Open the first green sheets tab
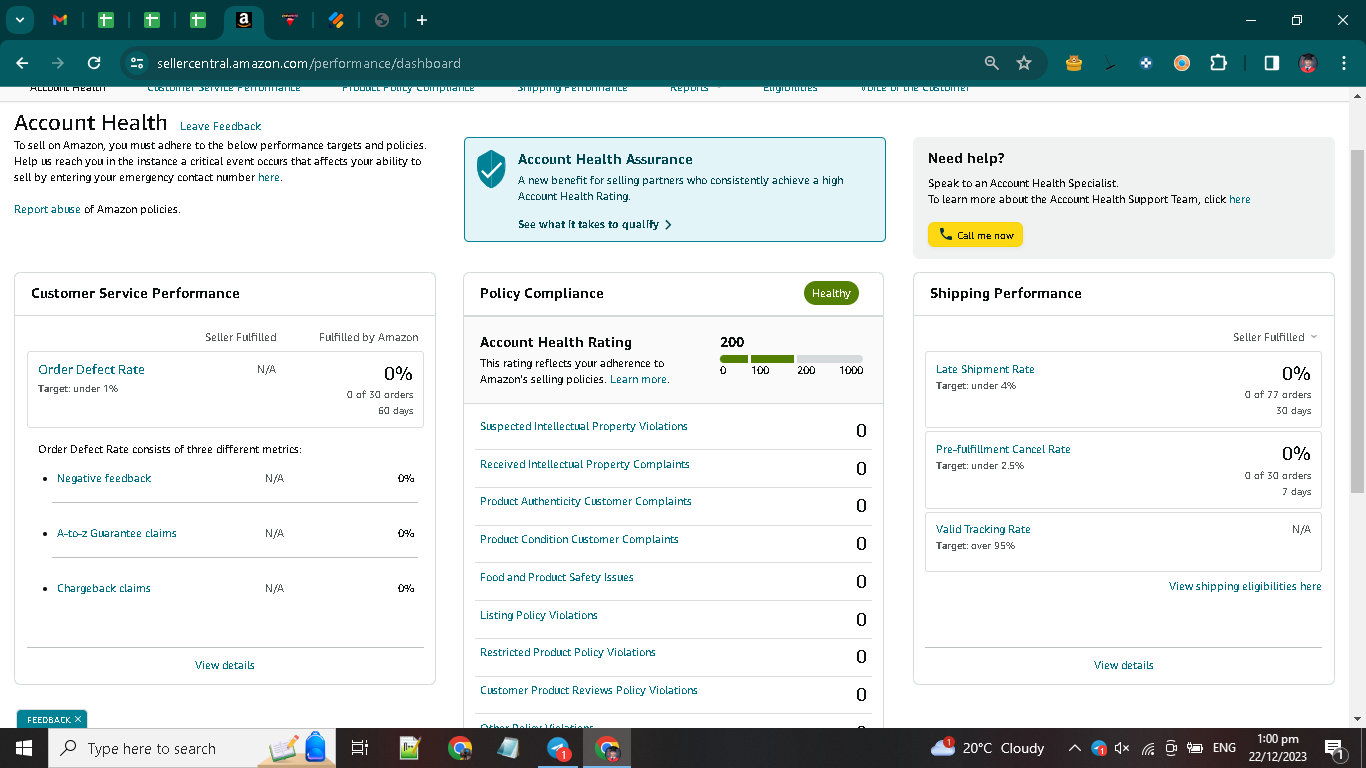 pos(106,20)
